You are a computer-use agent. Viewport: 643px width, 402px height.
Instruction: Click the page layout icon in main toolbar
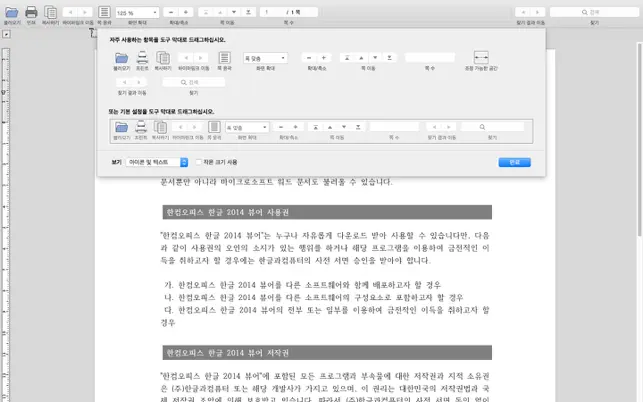105,12
